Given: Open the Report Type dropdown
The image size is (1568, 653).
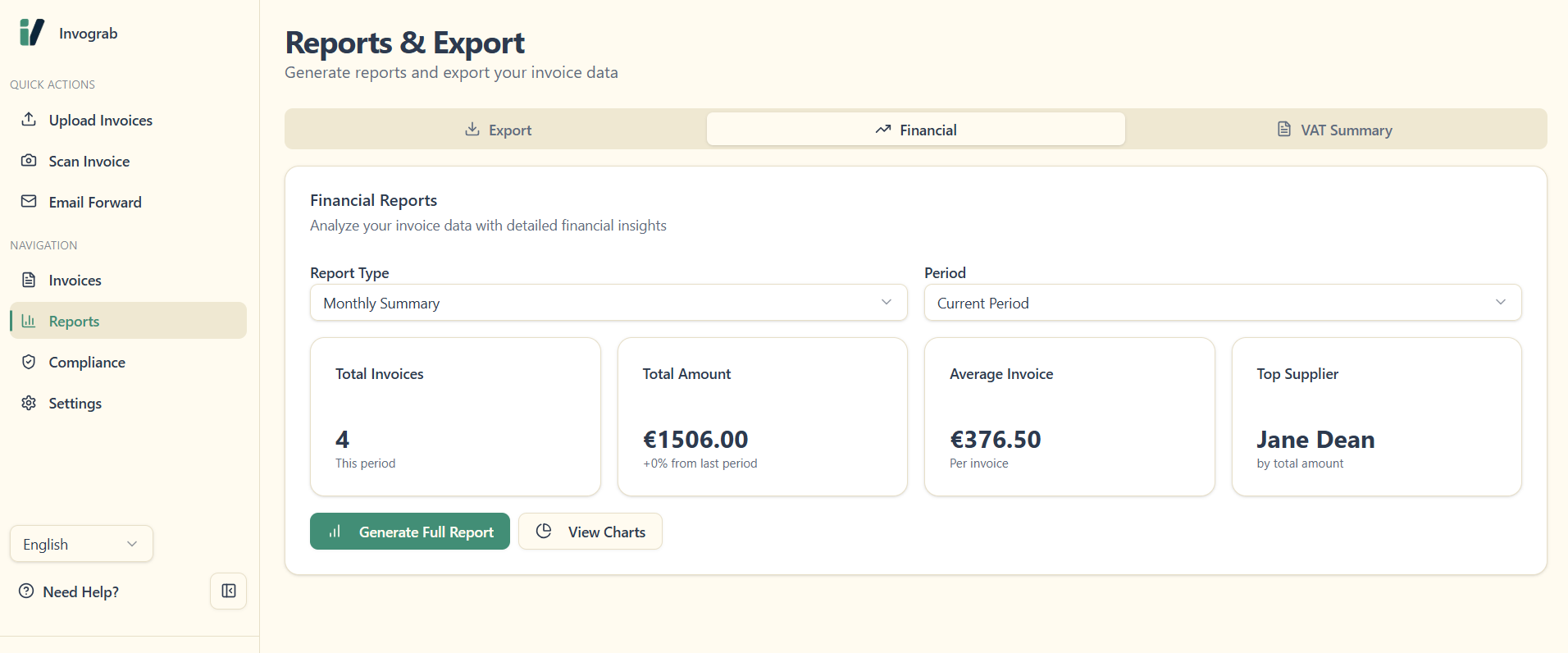Looking at the screenshot, I should 608,303.
